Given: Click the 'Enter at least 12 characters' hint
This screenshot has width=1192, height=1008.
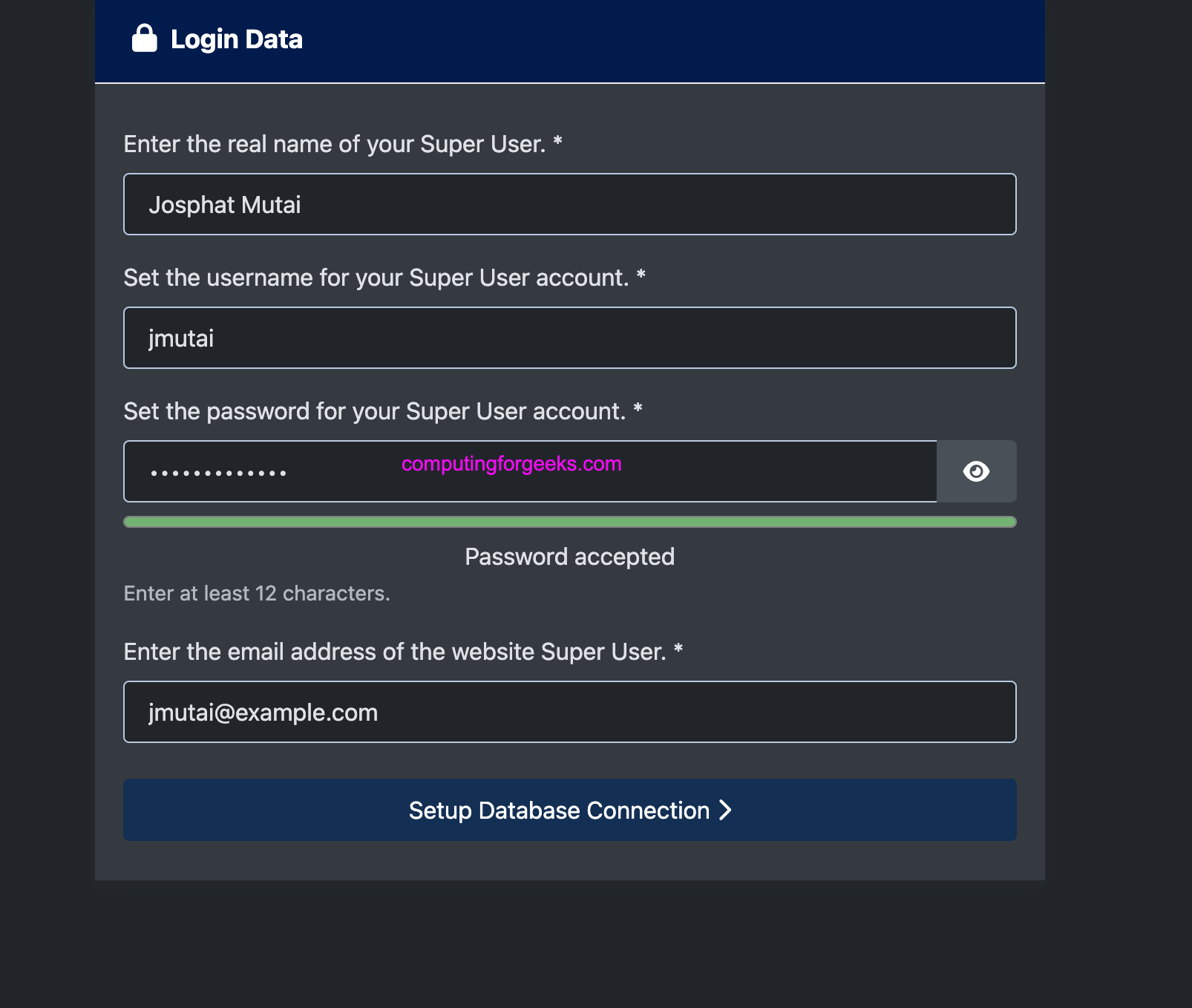Looking at the screenshot, I should (x=257, y=594).
